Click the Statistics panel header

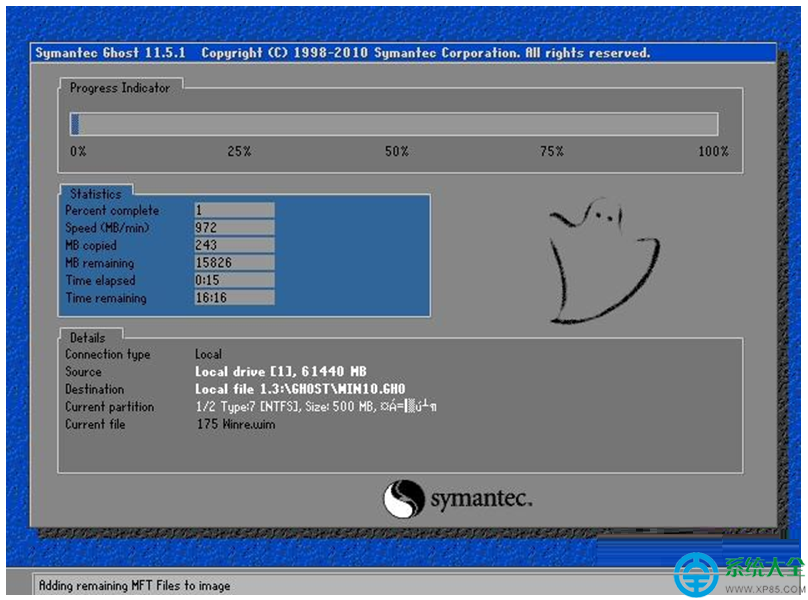[x=95, y=194]
